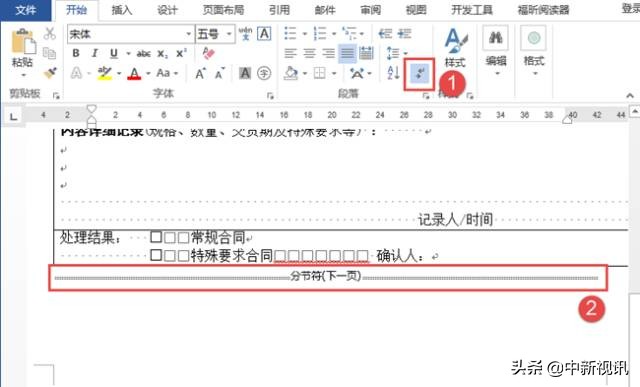The image size is (640, 387).
Task: Toggle subscript formatting
Action: tap(162, 53)
